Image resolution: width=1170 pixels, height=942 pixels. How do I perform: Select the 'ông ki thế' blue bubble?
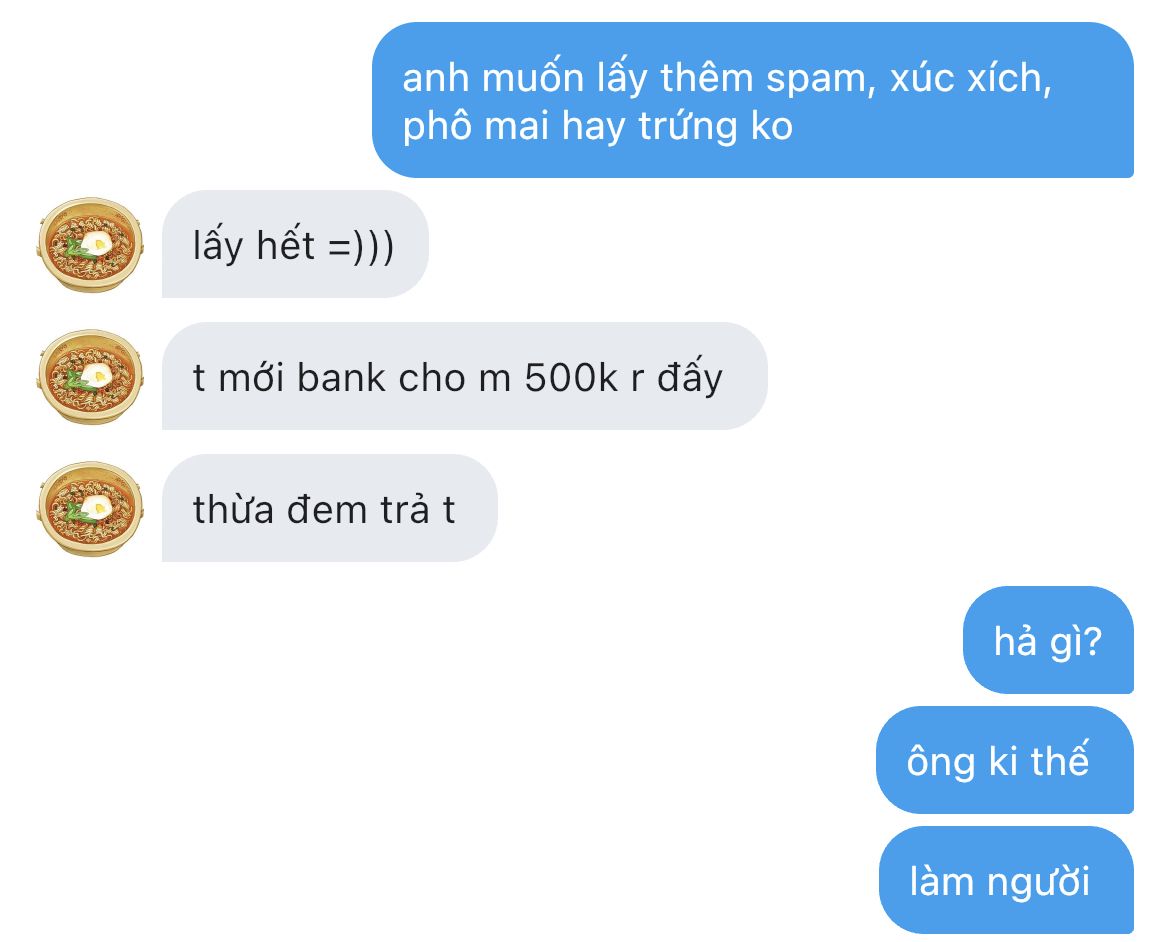pyautogui.click(x=1005, y=761)
